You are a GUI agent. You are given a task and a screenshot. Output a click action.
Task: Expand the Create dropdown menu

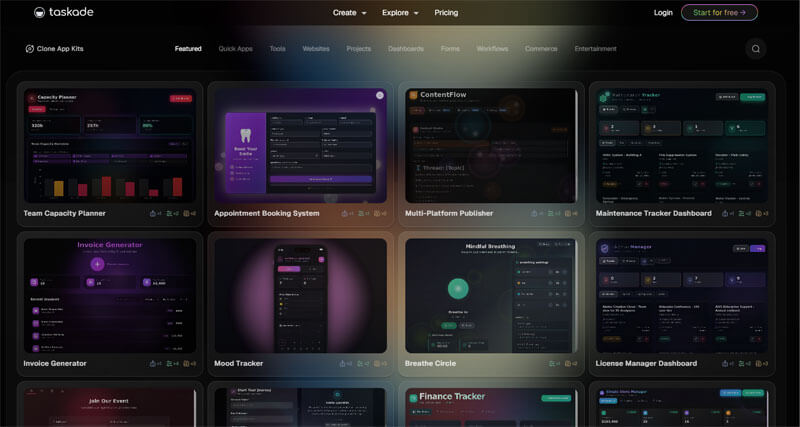point(349,13)
